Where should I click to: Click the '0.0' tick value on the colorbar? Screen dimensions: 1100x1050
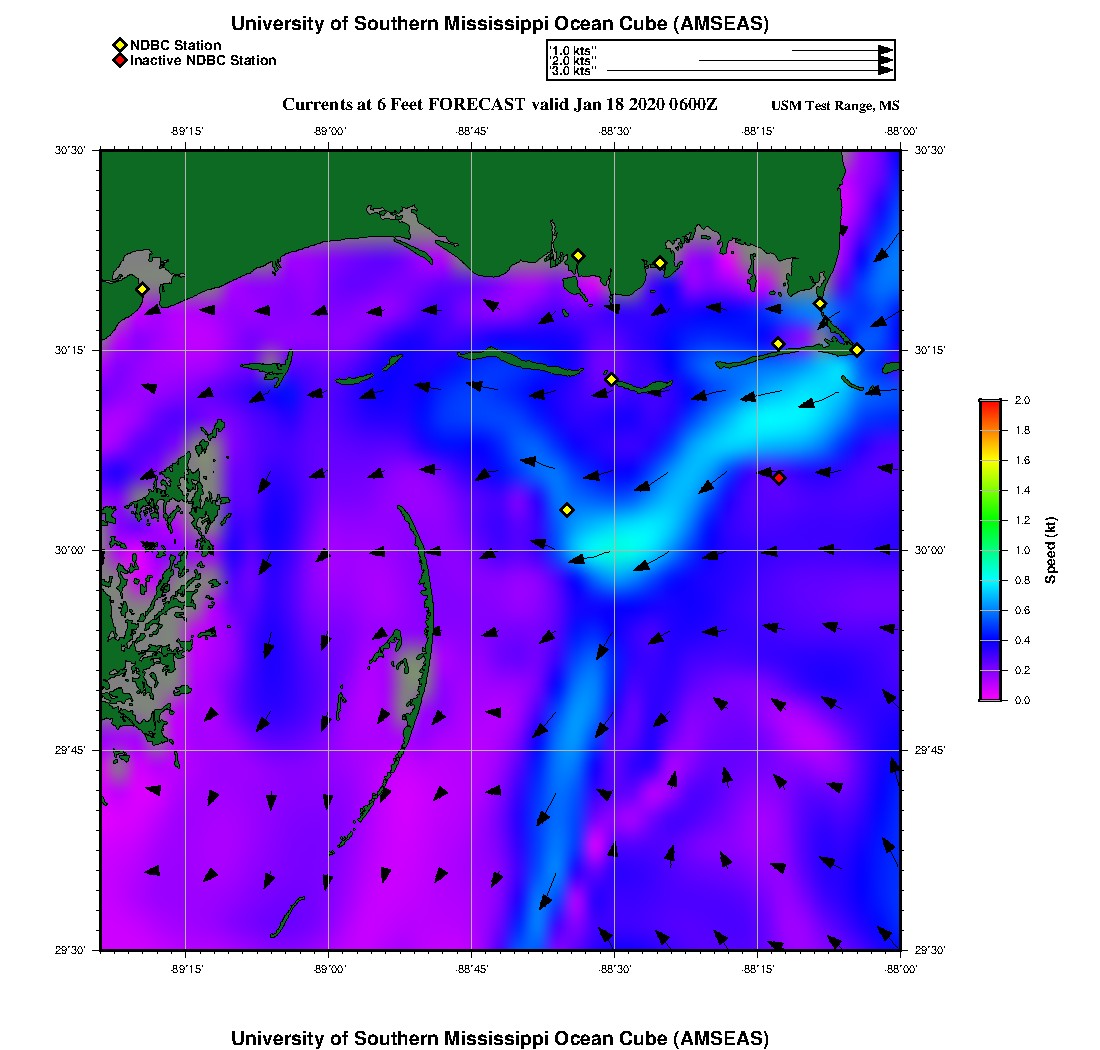(x=1022, y=701)
